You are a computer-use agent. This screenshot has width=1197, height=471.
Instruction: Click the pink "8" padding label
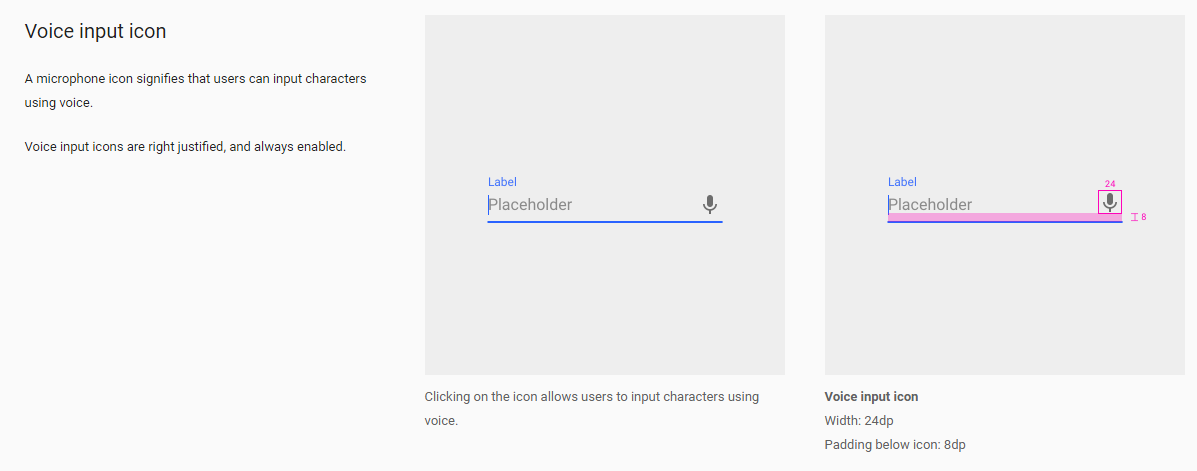[1144, 217]
